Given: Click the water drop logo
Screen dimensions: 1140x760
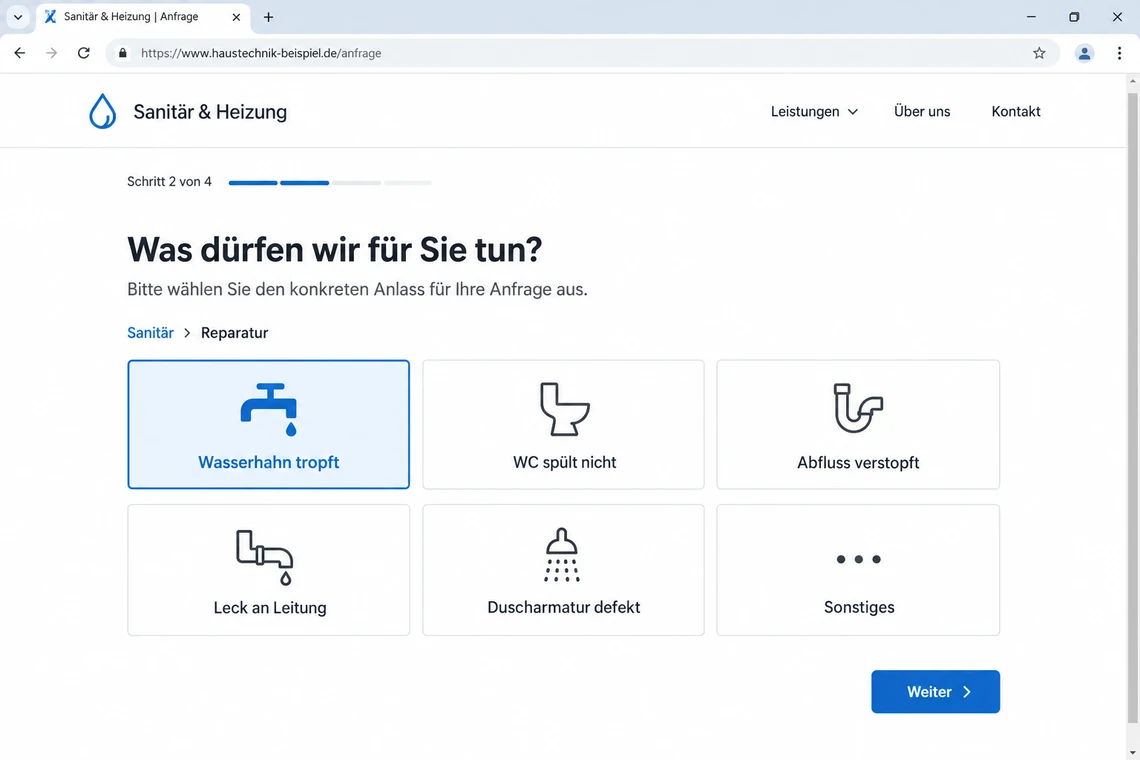Looking at the screenshot, I should click(103, 111).
